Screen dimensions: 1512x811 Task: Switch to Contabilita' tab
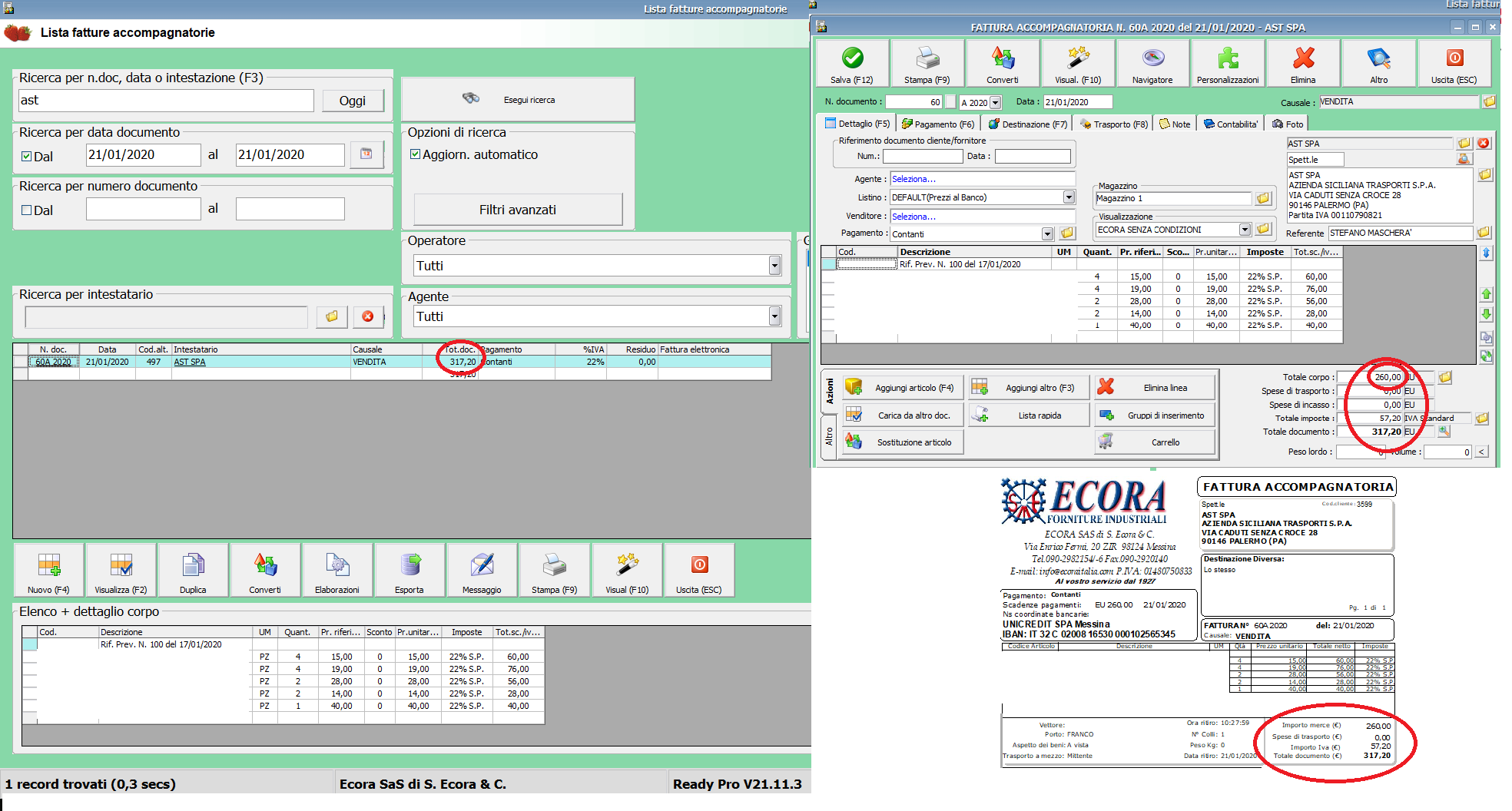click(1231, 124)
